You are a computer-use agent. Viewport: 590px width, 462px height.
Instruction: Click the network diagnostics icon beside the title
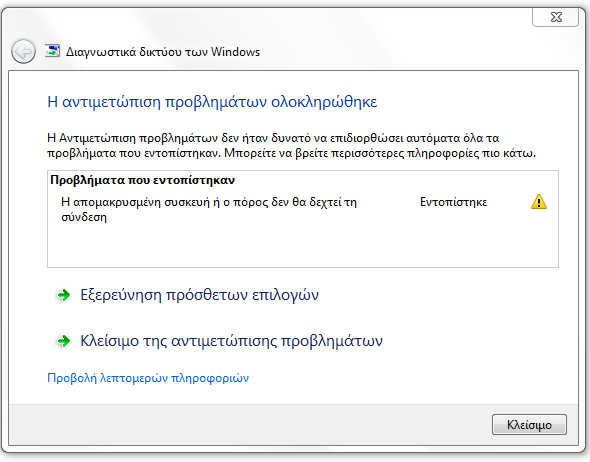tap(52, 51)
